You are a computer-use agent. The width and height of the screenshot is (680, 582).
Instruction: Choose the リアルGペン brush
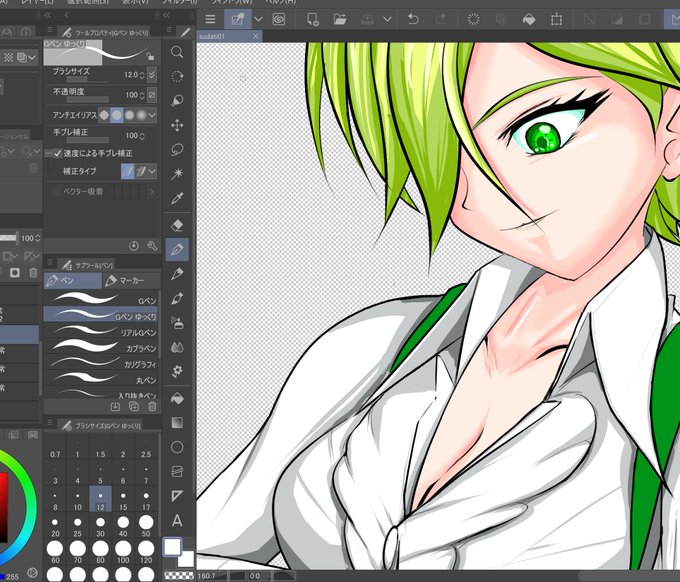click(101, 331)
